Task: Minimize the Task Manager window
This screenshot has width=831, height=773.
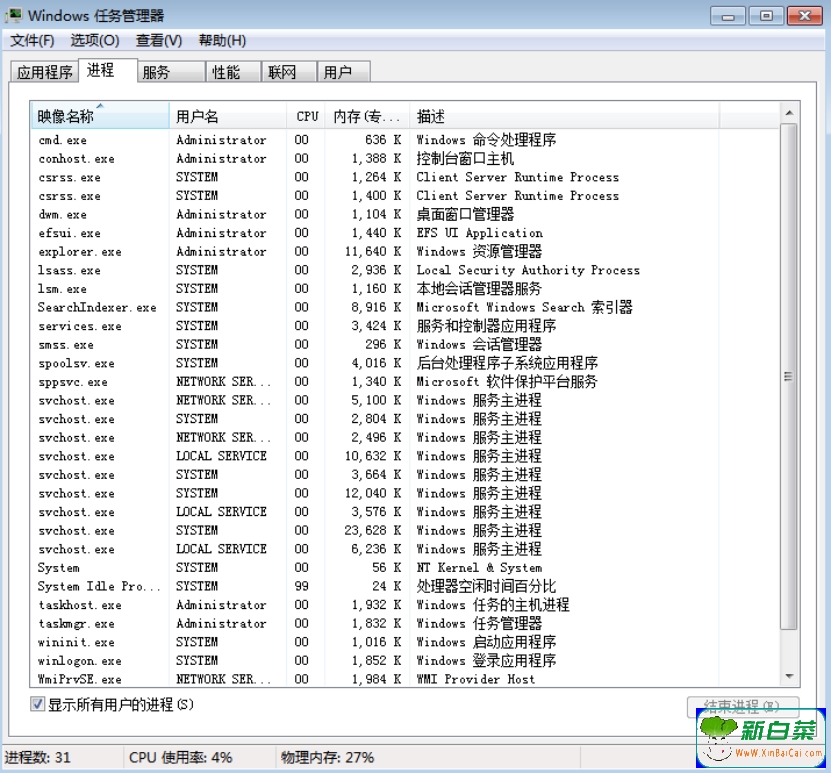Action: tap(728, 16)
